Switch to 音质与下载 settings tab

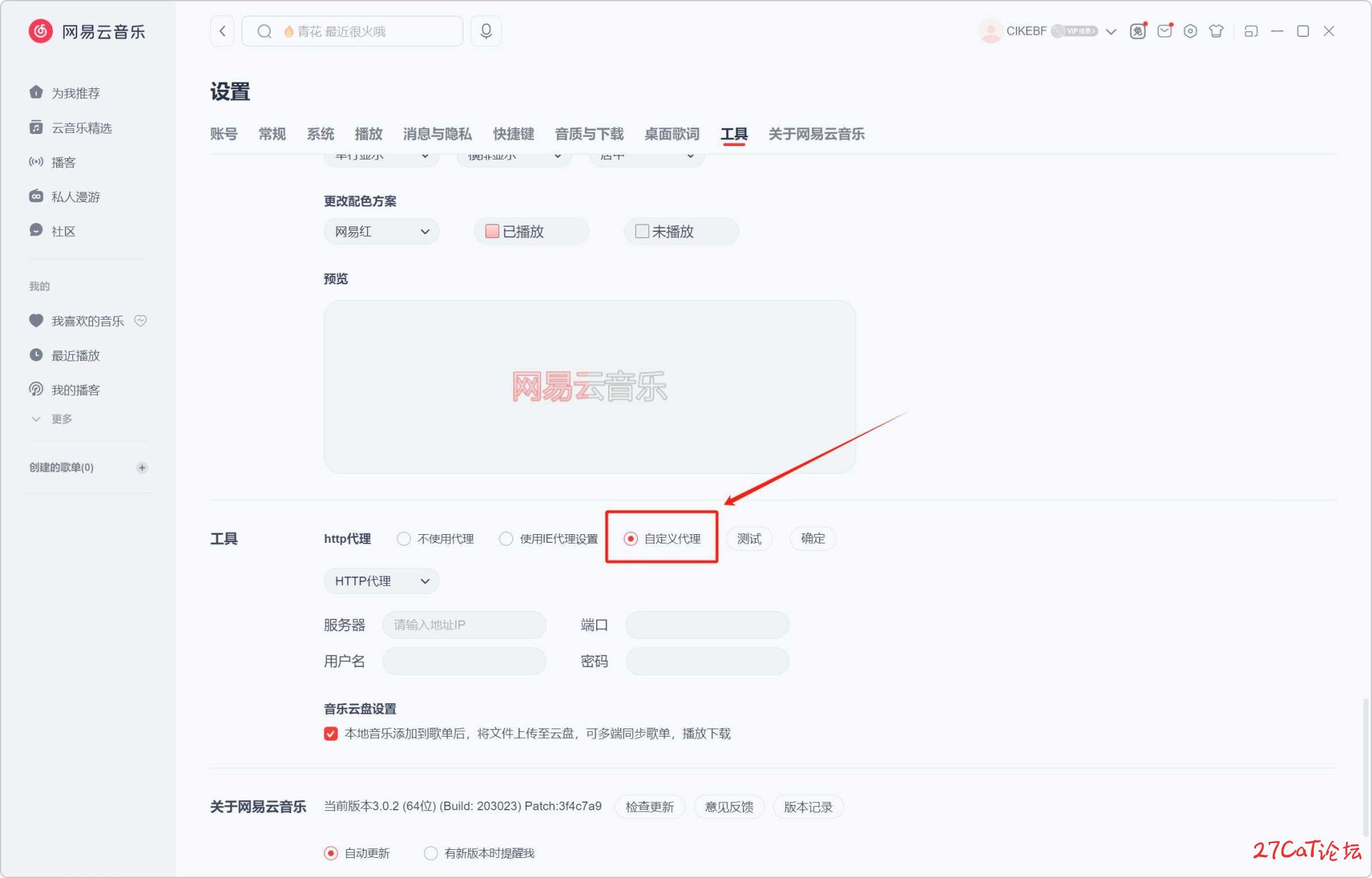click(590, 134)
